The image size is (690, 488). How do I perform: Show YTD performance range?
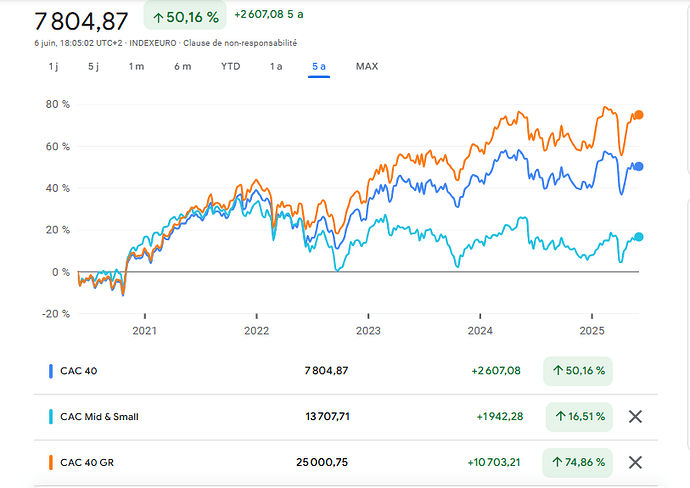point(231,66)
